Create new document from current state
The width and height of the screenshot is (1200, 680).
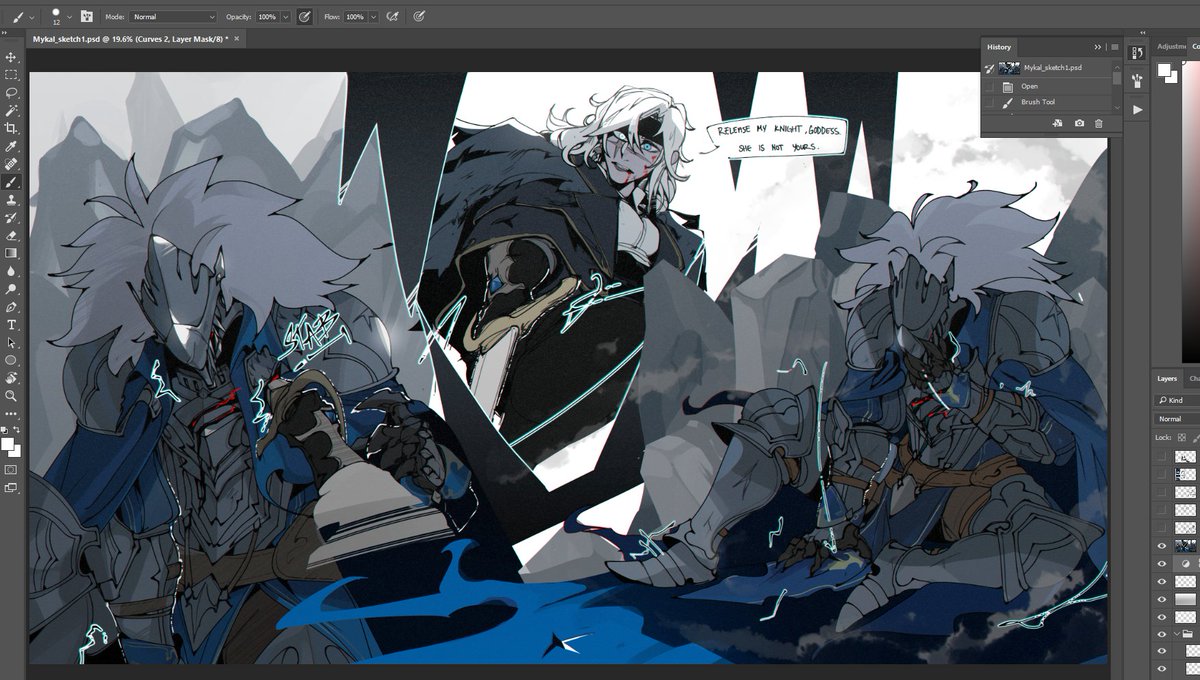[x=1058, y=123]
